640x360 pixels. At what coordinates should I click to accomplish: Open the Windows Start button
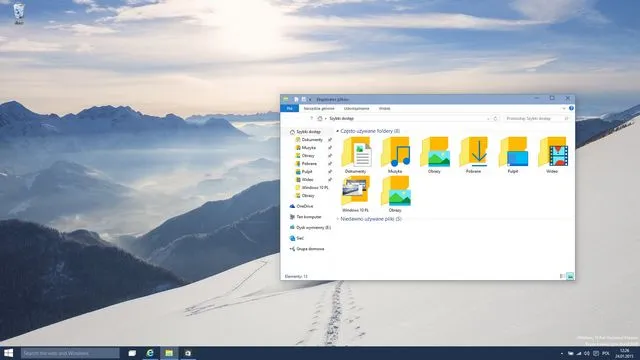pyautogui.click(x=9, y=353)
